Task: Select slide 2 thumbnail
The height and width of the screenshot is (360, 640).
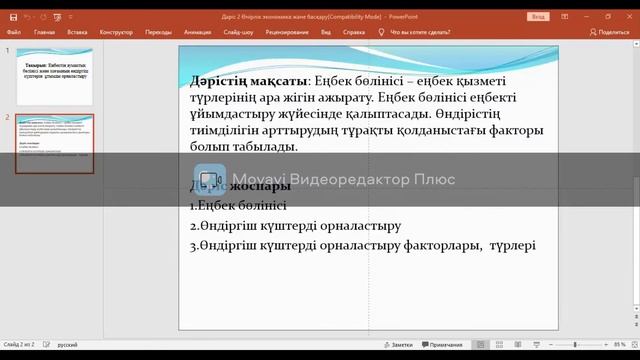Action: coord(55,144)
